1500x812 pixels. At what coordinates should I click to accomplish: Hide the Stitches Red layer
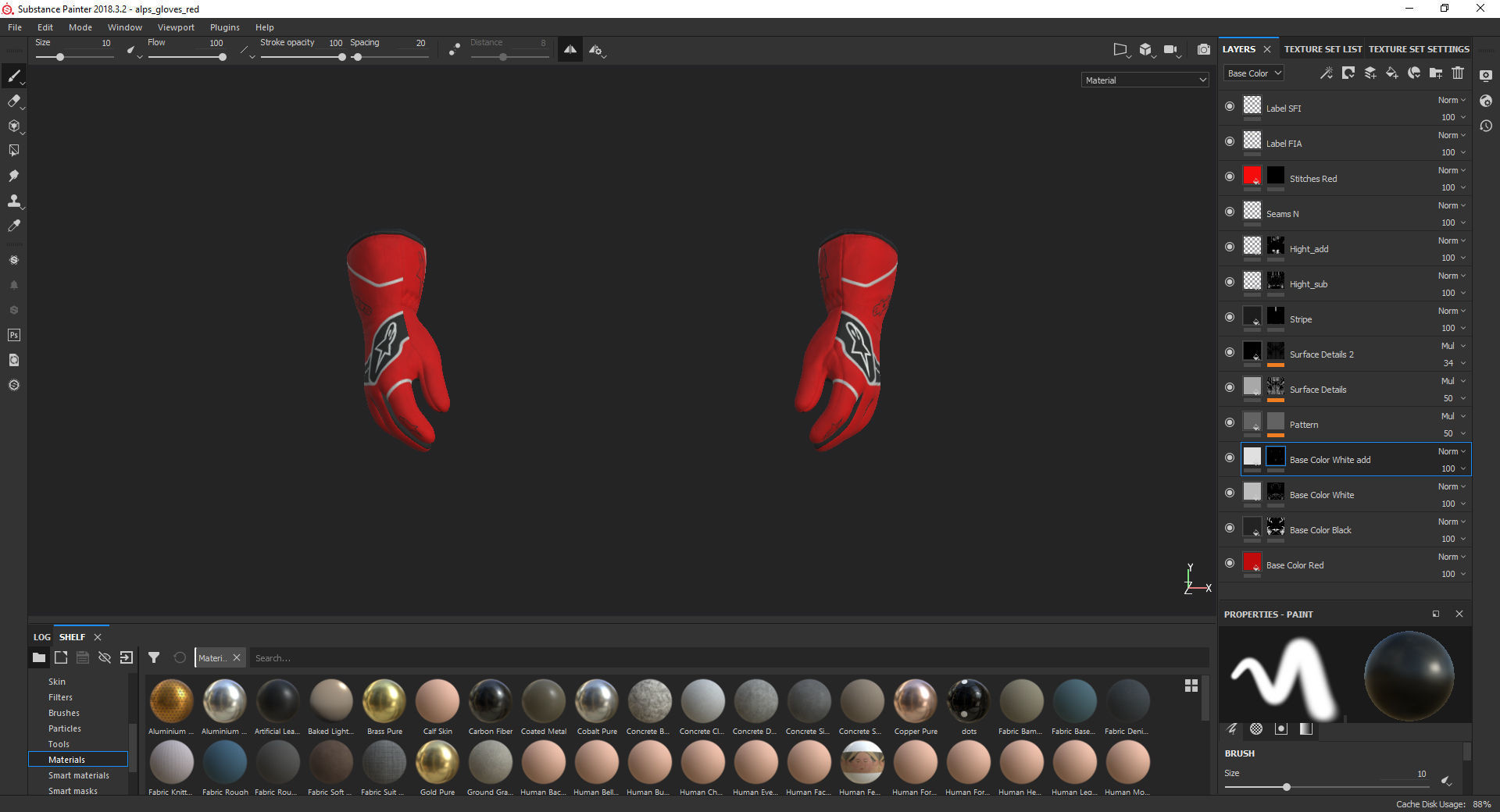pyautogui.click(x=1230, y=176)
